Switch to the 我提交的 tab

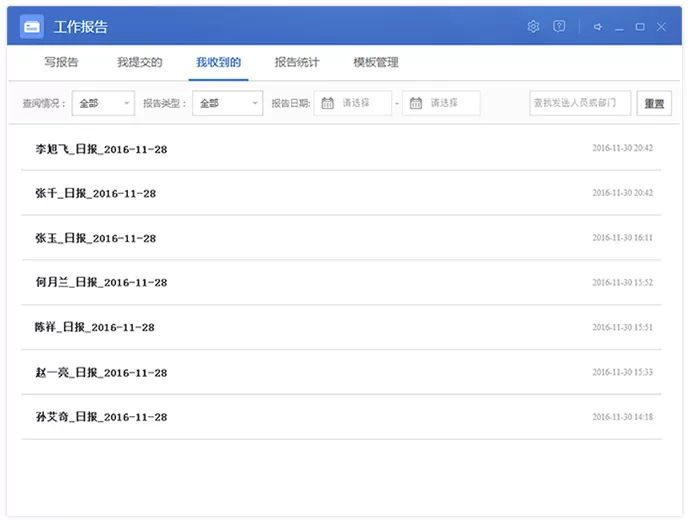pyautogui.click(x=140, y=62)
